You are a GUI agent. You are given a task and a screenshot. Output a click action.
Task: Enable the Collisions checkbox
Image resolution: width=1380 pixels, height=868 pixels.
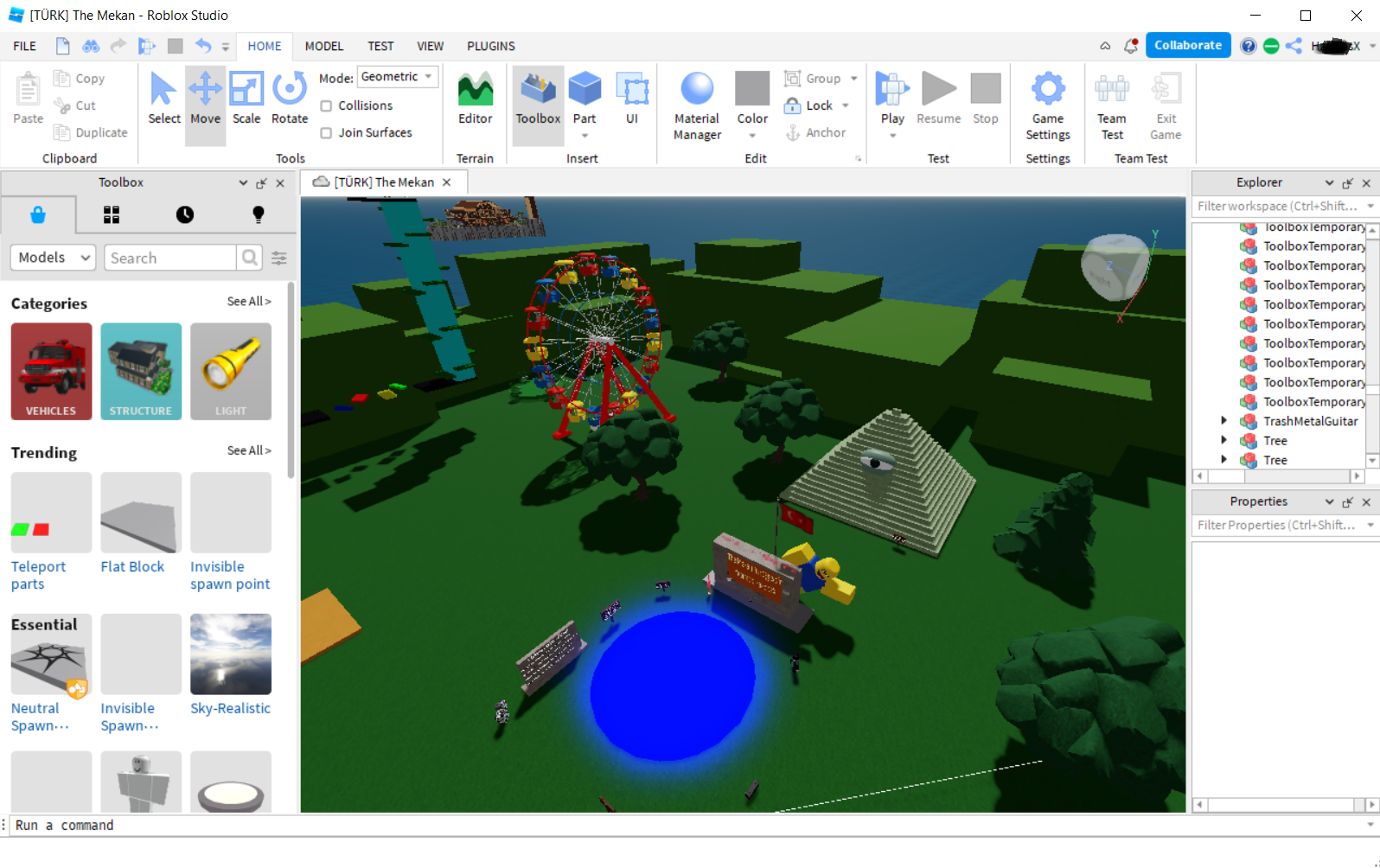pyautogui.click(x=327, y=105)
